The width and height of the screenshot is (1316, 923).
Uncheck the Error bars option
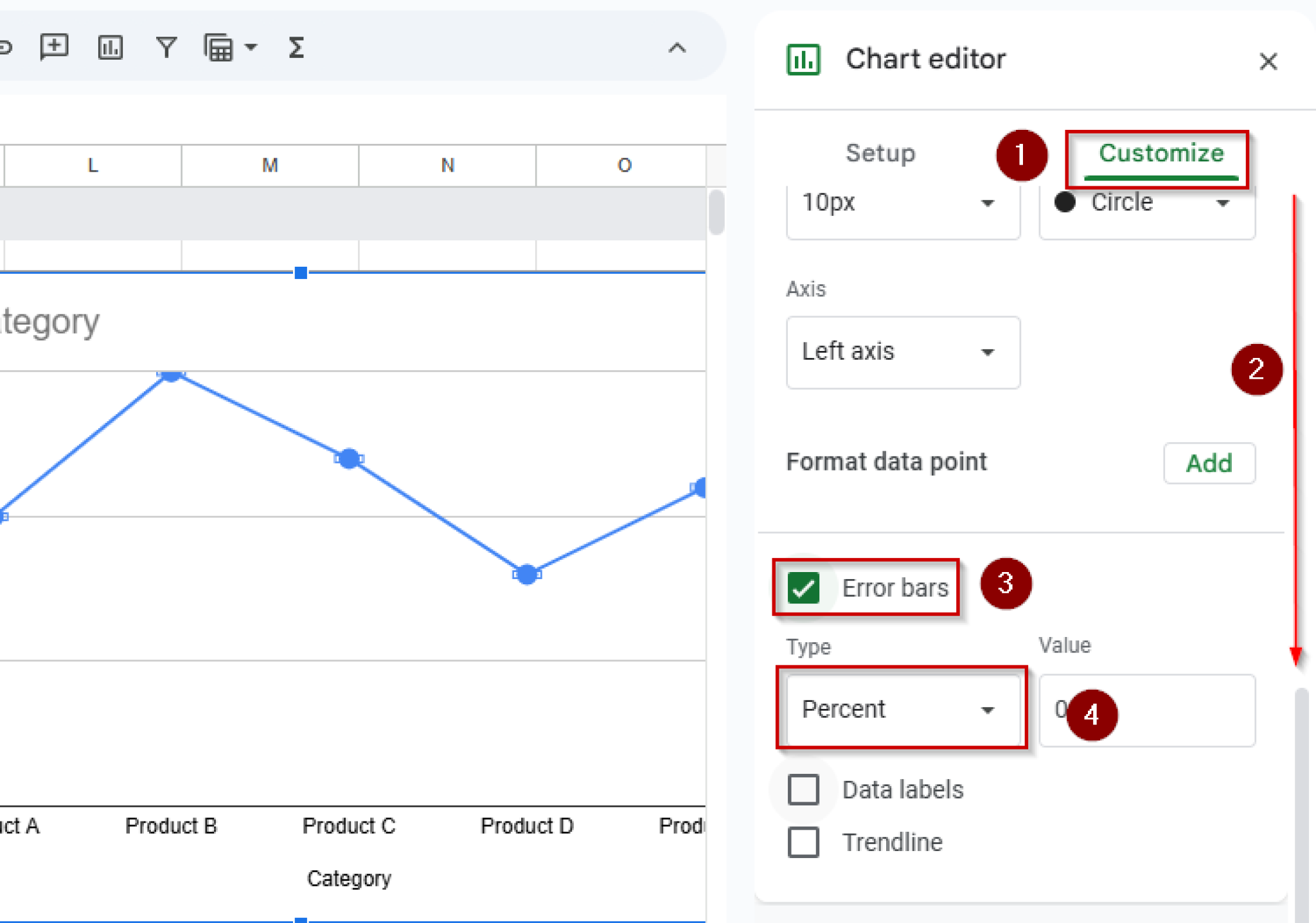[803, 587]
